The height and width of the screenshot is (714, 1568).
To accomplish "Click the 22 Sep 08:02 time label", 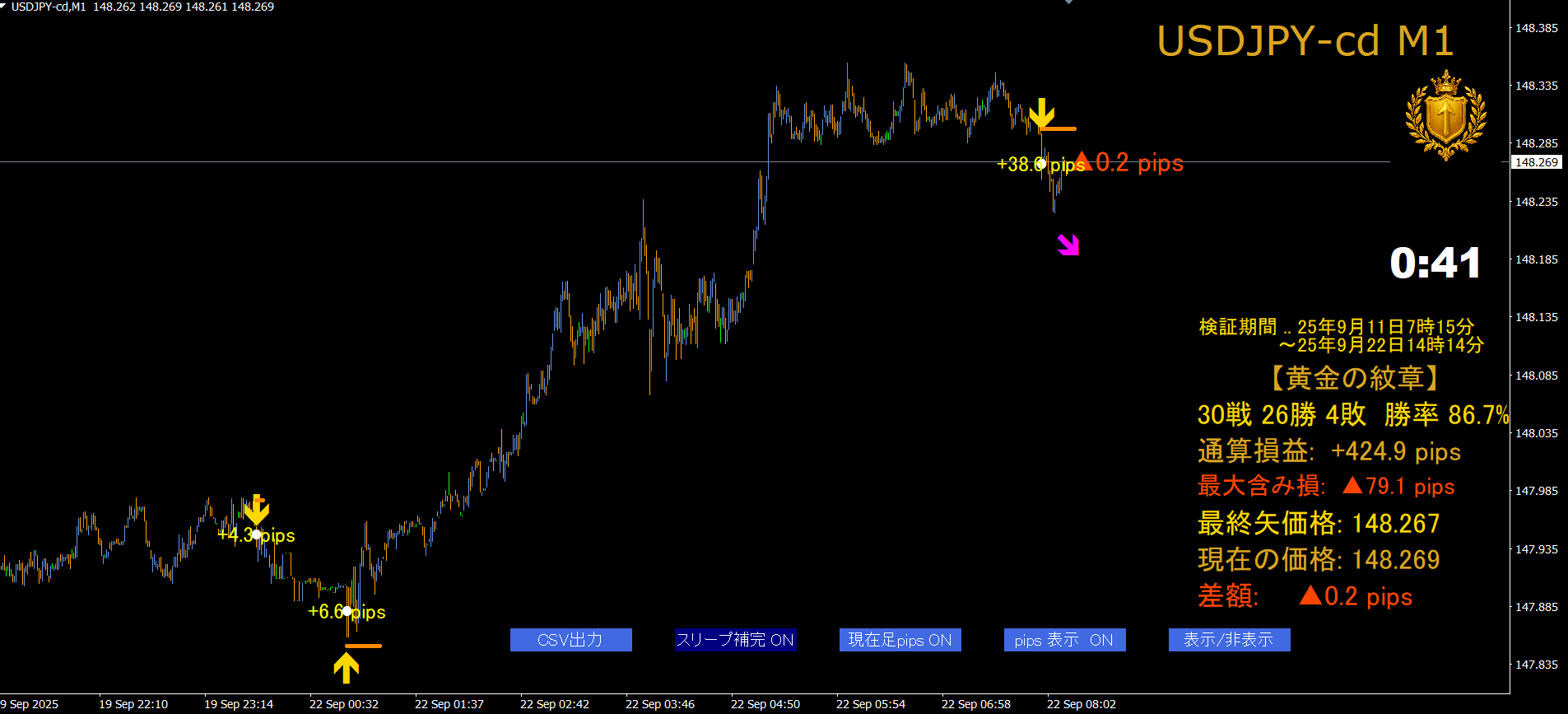I will click(x=1082, y=704).
